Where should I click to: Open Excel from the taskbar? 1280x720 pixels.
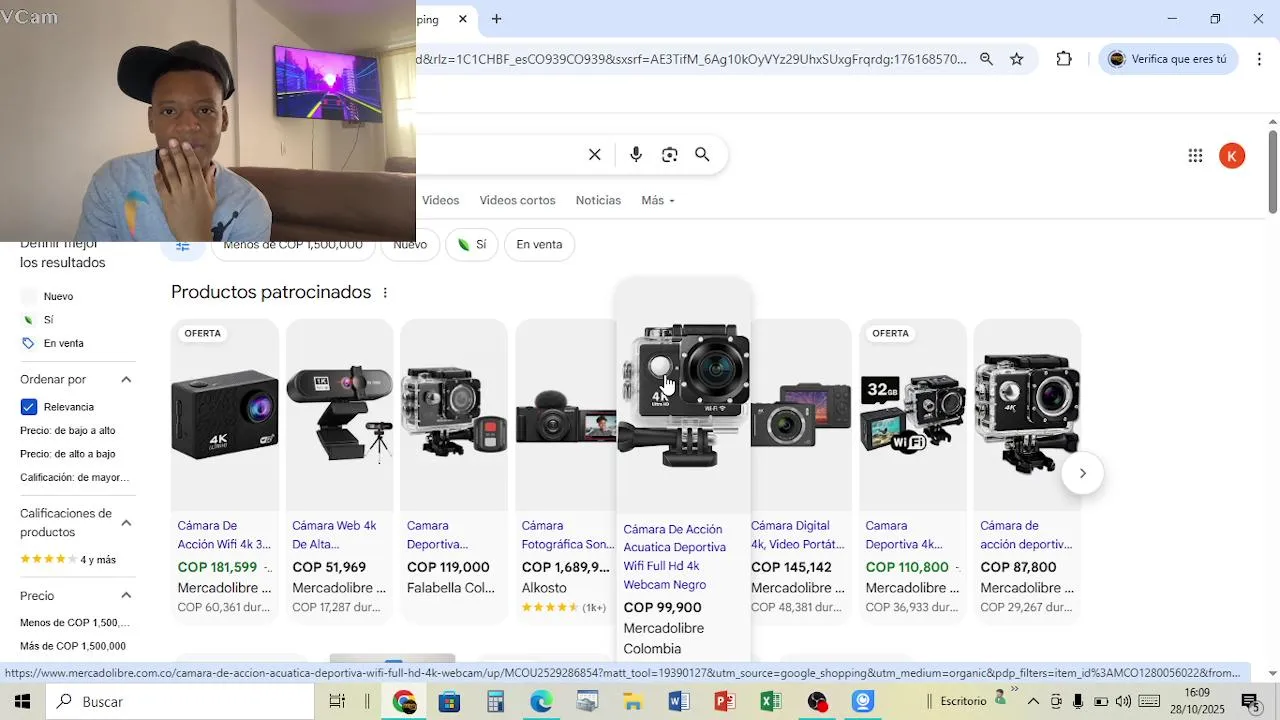(771, 701)
